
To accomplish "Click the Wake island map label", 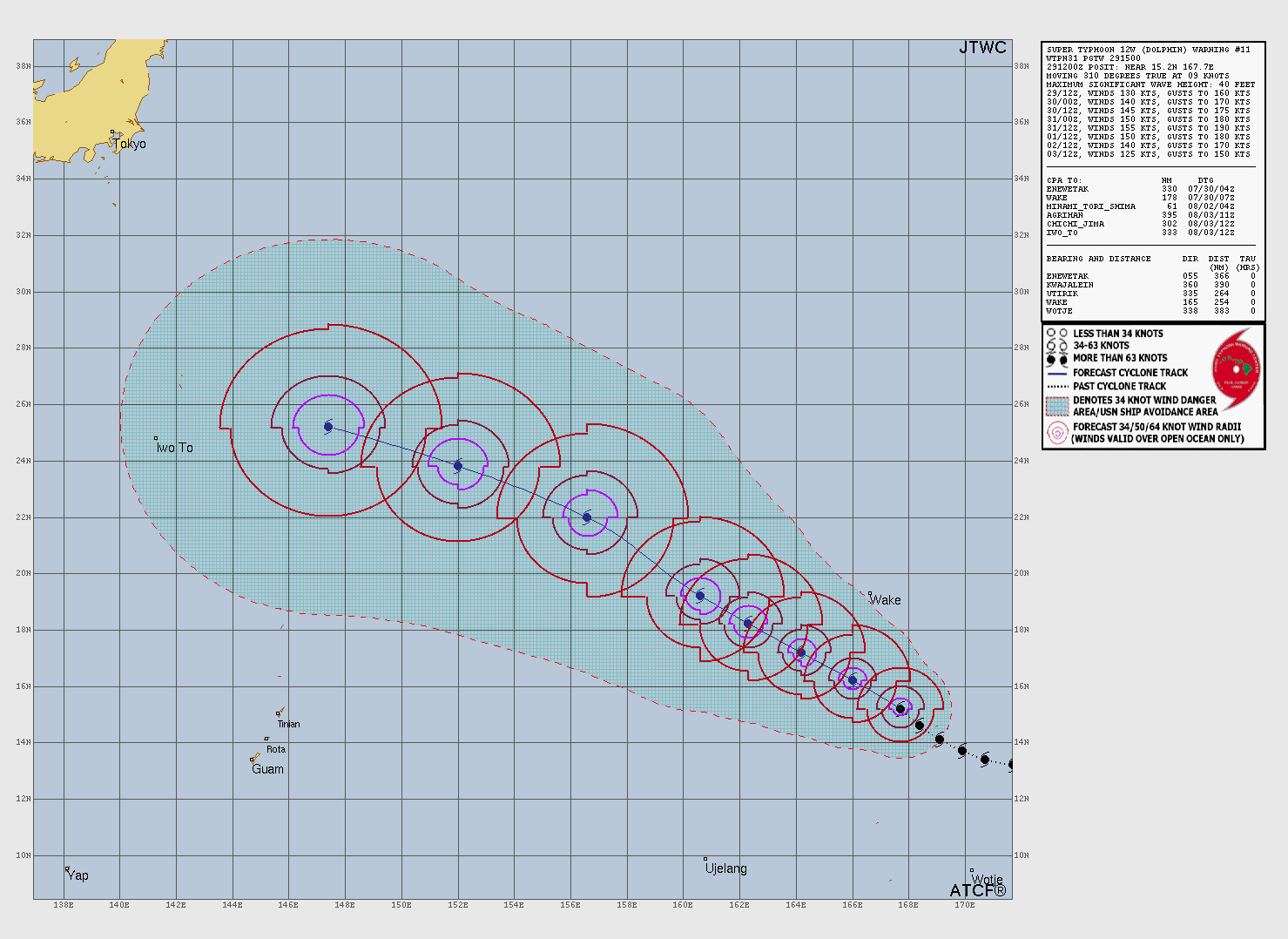I will click(x=886, y=600).
